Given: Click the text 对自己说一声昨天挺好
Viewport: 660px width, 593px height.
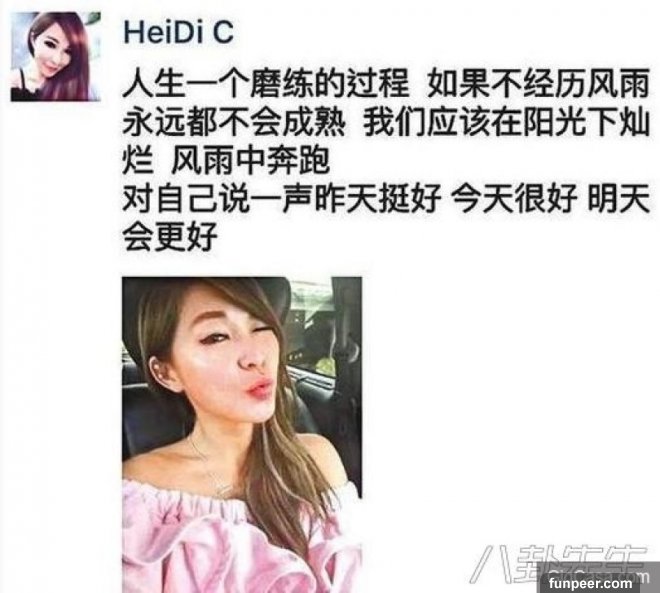Looking at the screenshot, I should tap(282, 198).
